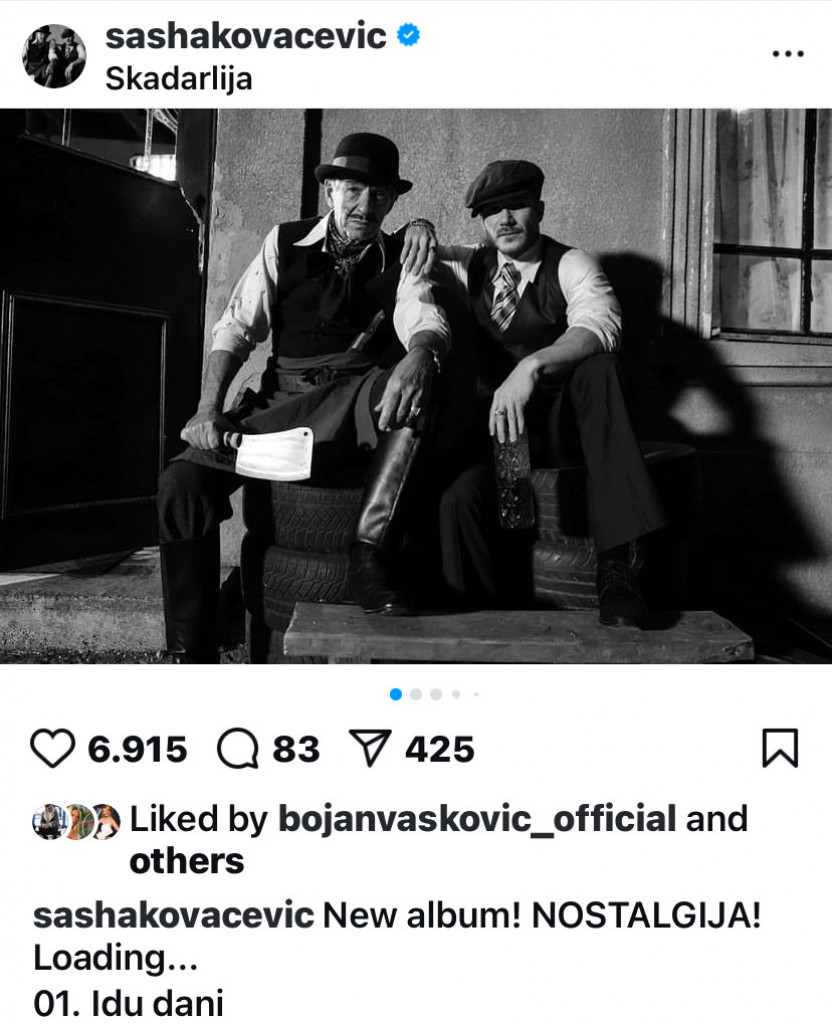Jump to the second carousel dot
The width and height of the screenshot is (832, 1024).
(x=416, y=694)
